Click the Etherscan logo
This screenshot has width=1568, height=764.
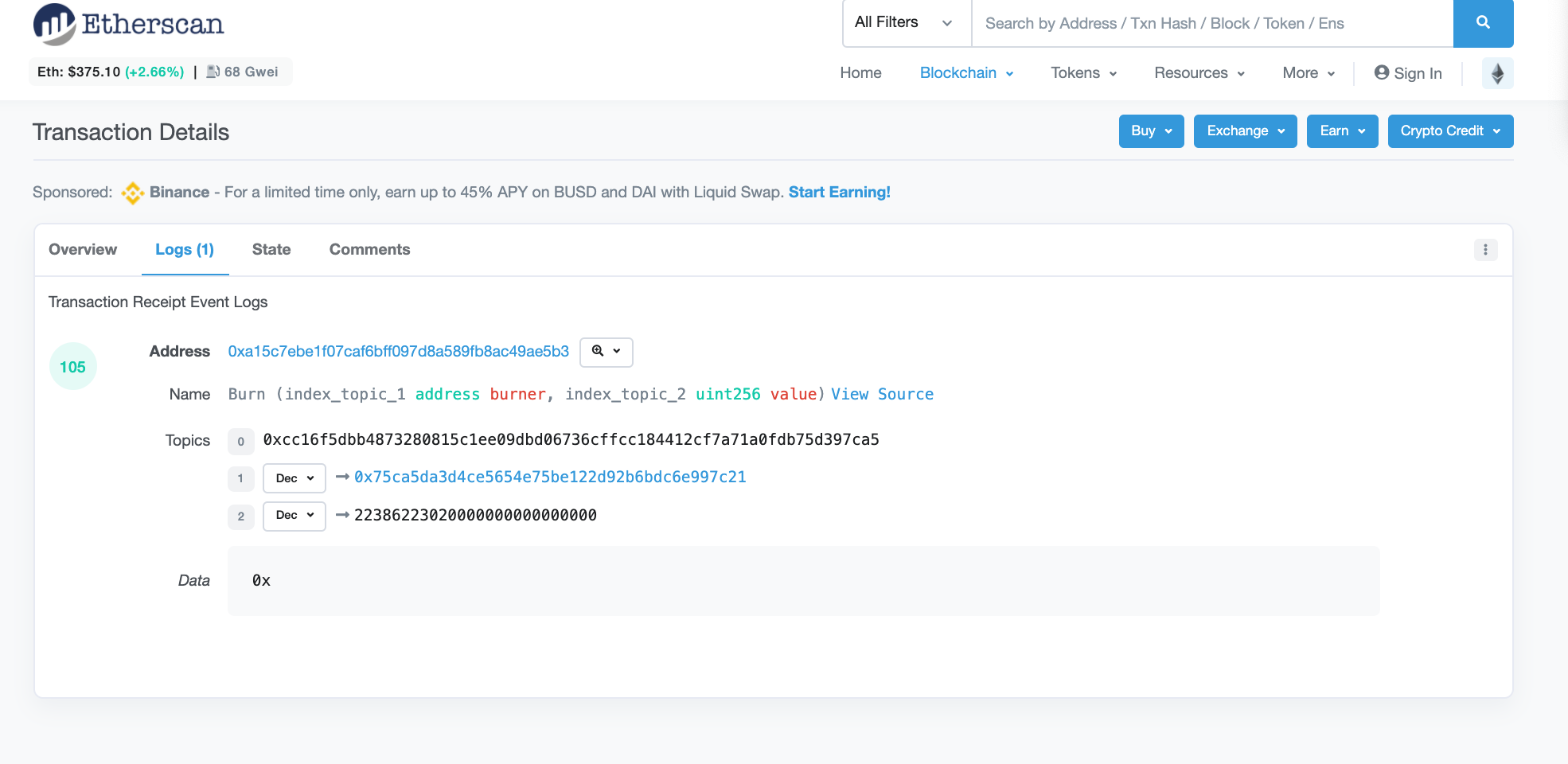pos(129,24)
